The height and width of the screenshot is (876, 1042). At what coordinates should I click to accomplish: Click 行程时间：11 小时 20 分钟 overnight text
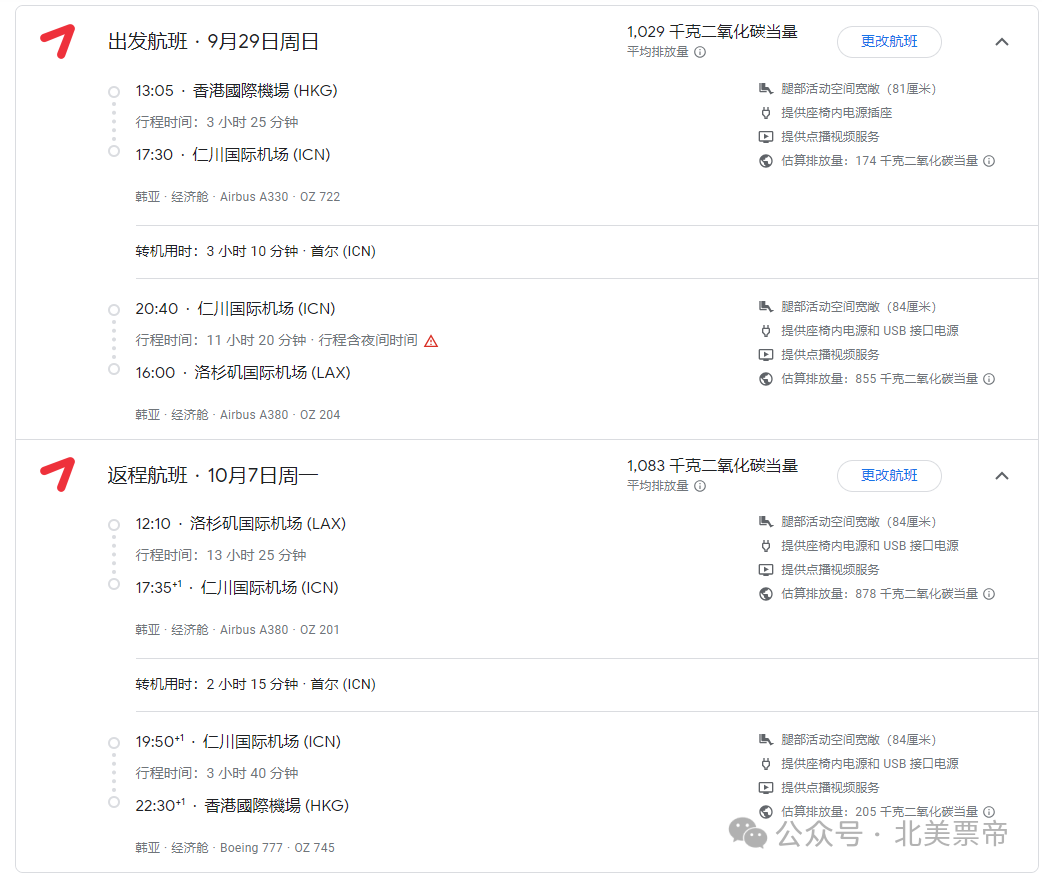276,340
